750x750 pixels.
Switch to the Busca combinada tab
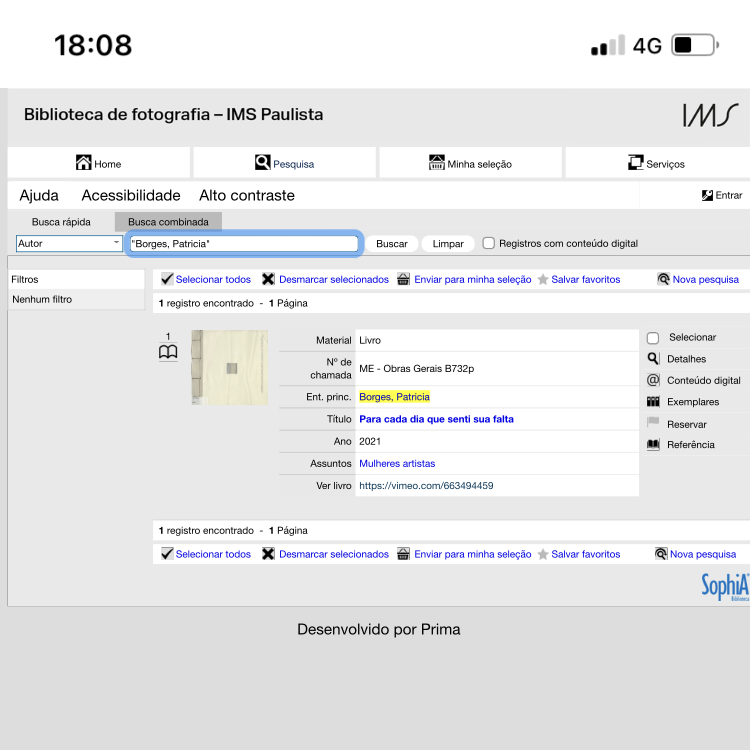pyautogui.click(x=168, y=222)
